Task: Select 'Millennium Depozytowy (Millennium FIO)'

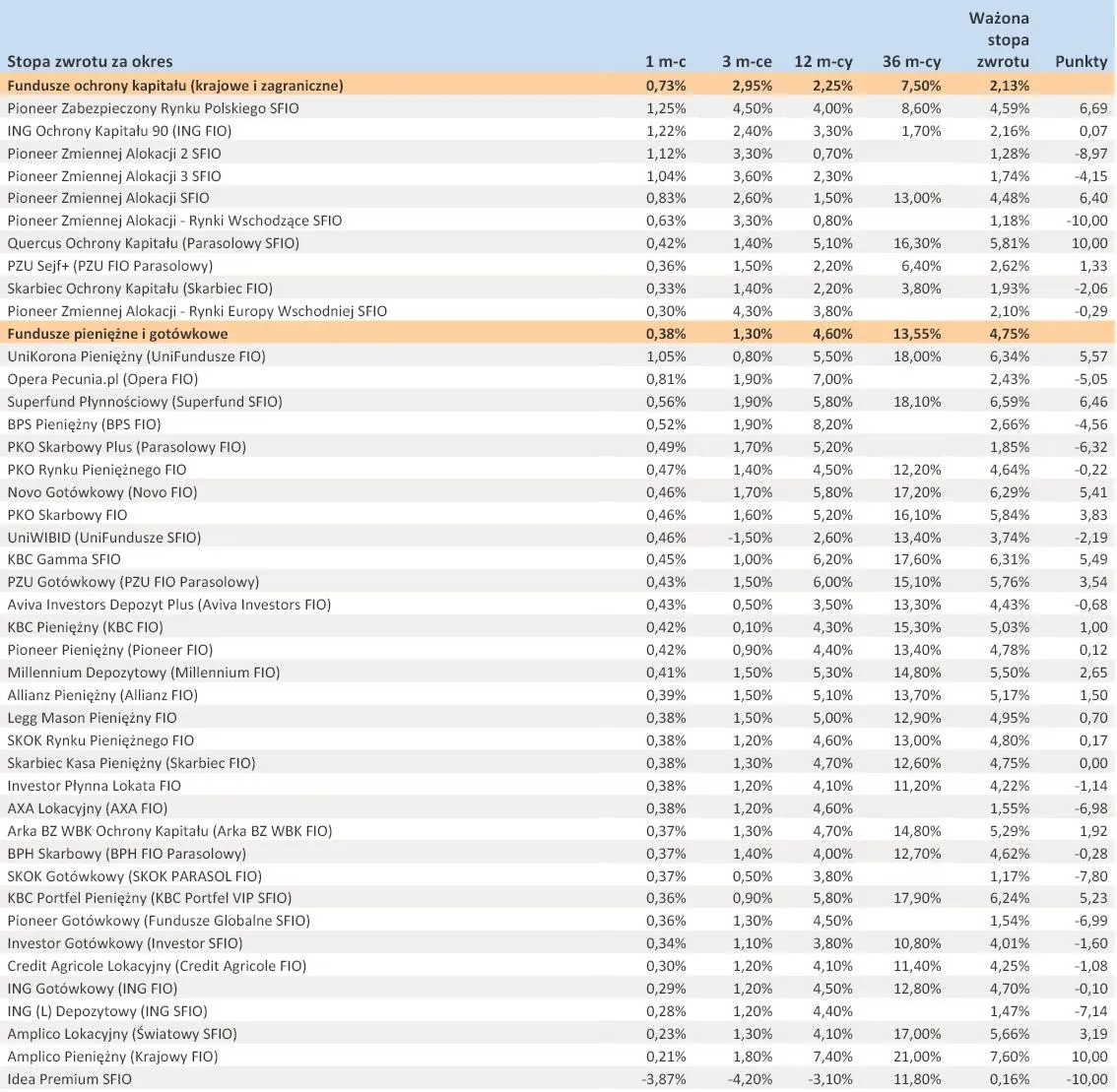Action: pos(143,673)
